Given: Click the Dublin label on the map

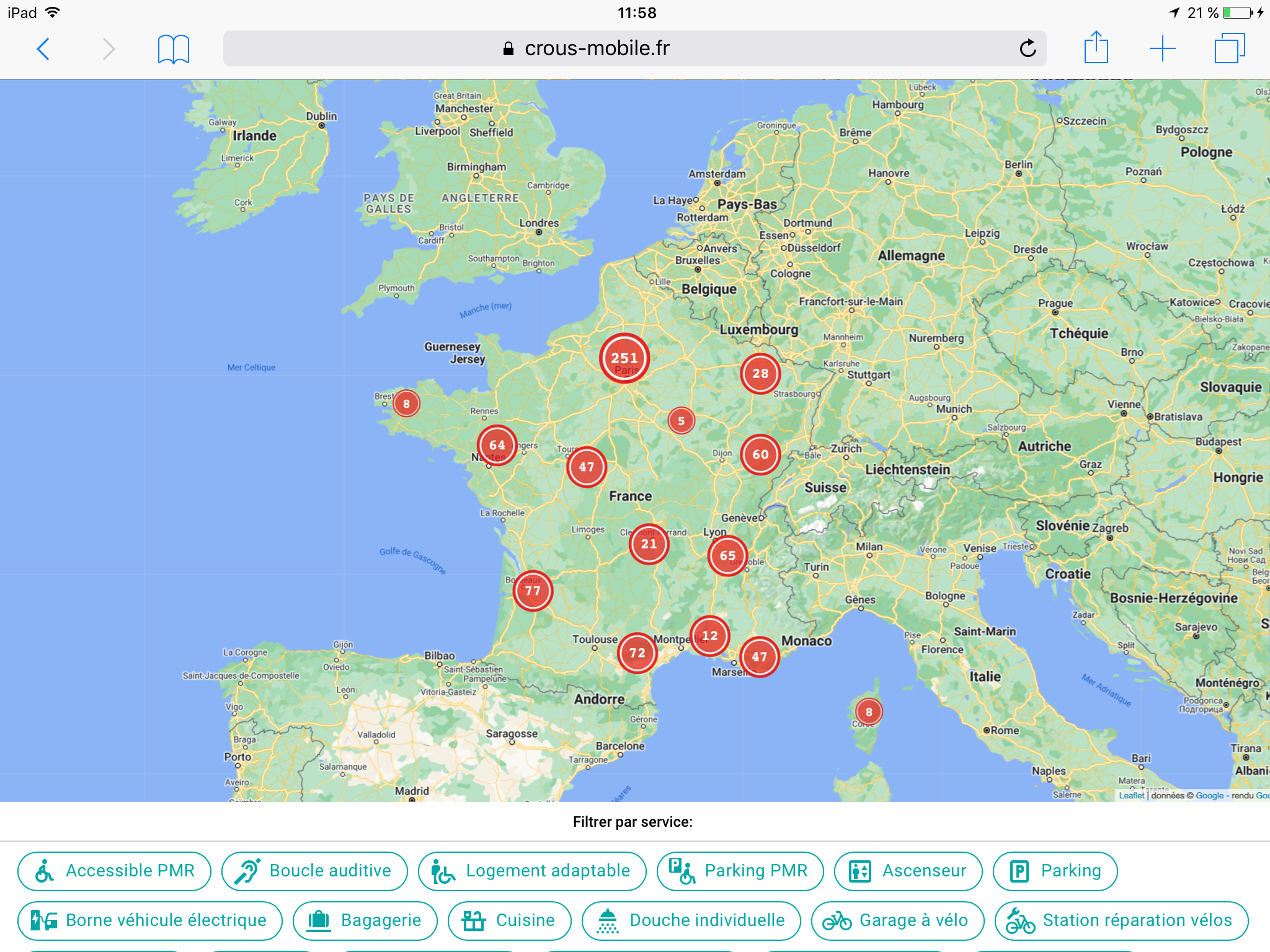Looking at the screenshot, I should pyautogui.click(x=321, y=116).
